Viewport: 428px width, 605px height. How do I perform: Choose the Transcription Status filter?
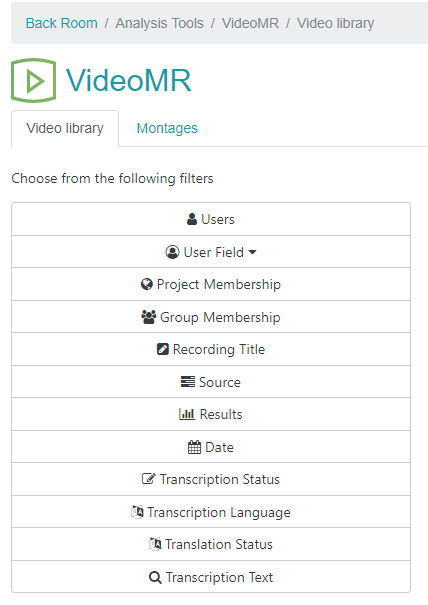click(x=211, y=479)
